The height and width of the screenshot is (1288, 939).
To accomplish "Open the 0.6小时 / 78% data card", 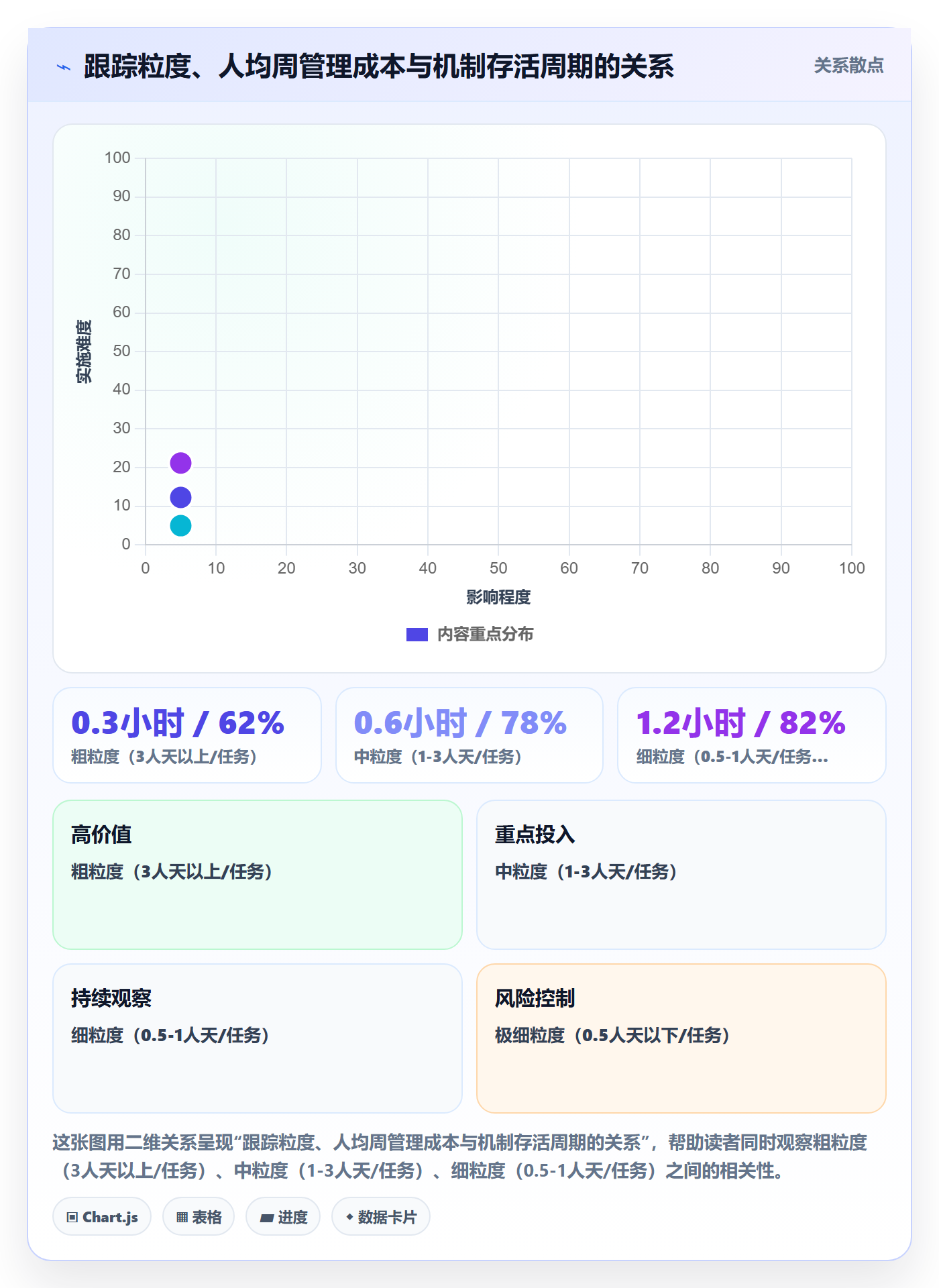I will pyautogui.click(x=469, y=735).
